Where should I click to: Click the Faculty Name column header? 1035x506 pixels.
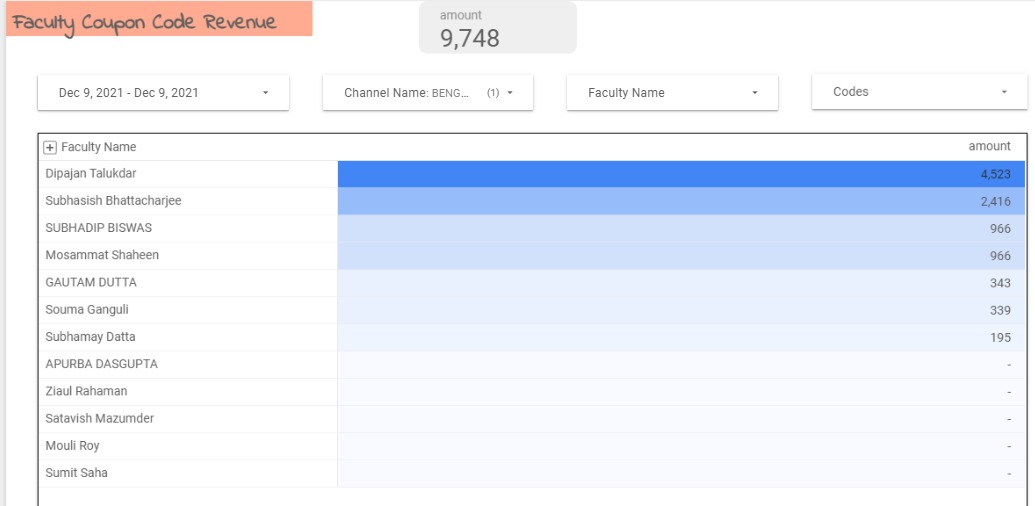98,147
